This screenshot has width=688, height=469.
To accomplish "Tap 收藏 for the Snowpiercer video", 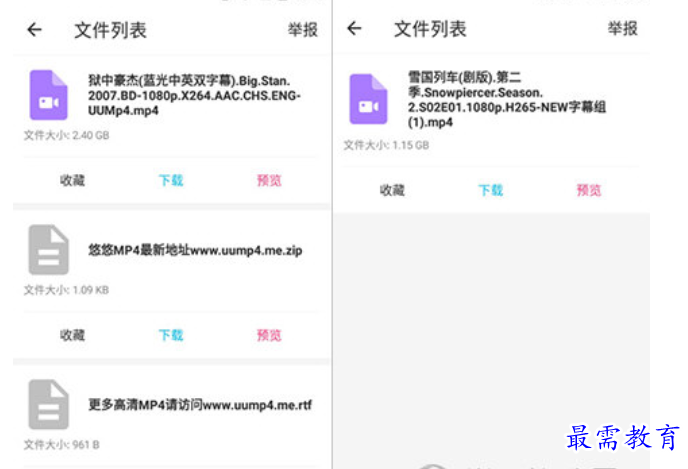I will tap(392, 190).
